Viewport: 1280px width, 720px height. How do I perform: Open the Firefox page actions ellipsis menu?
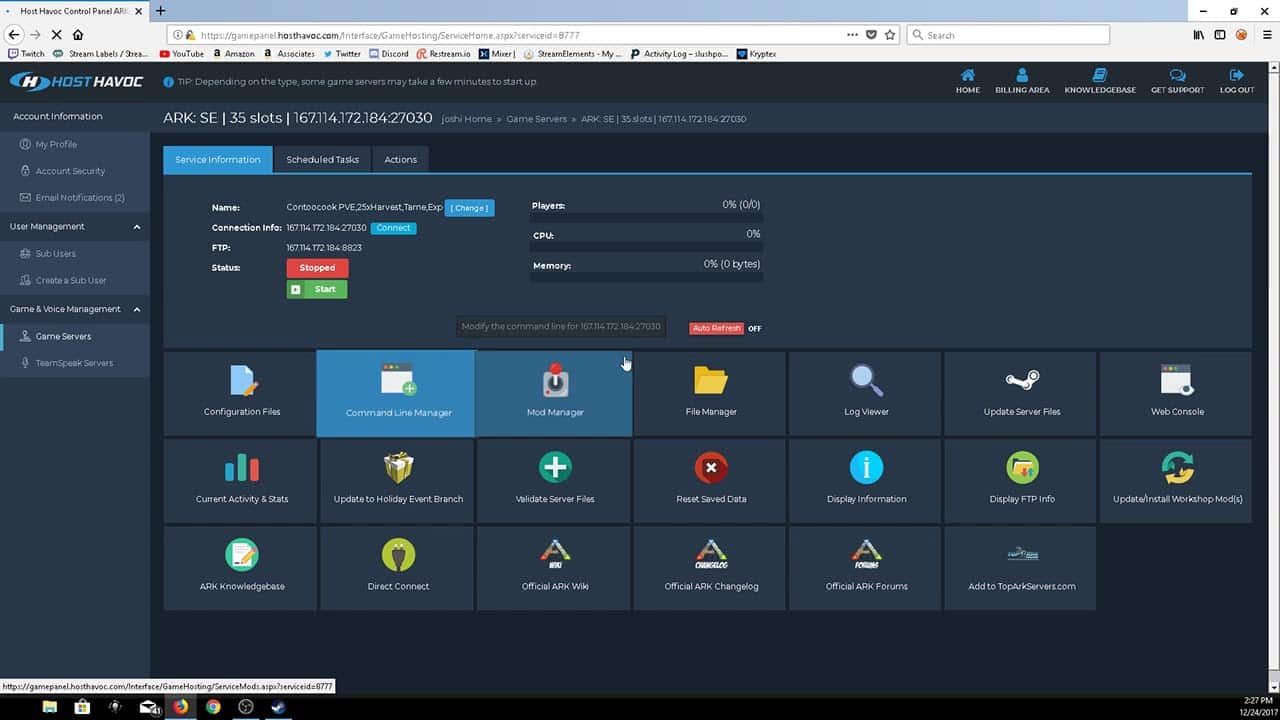point(852,35)
